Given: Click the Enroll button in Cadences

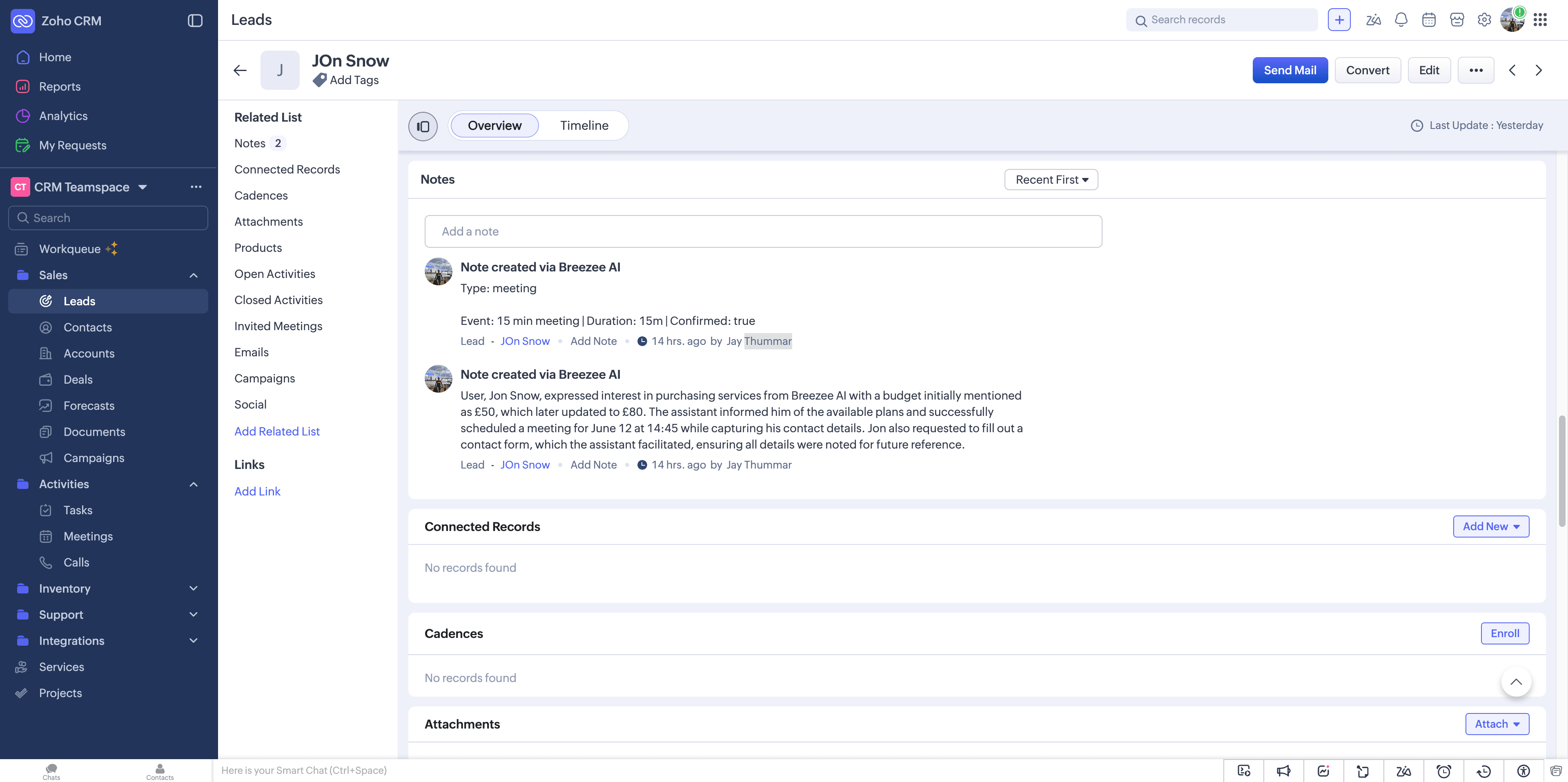Looking at the screenshot, I should click(1505, 633).
